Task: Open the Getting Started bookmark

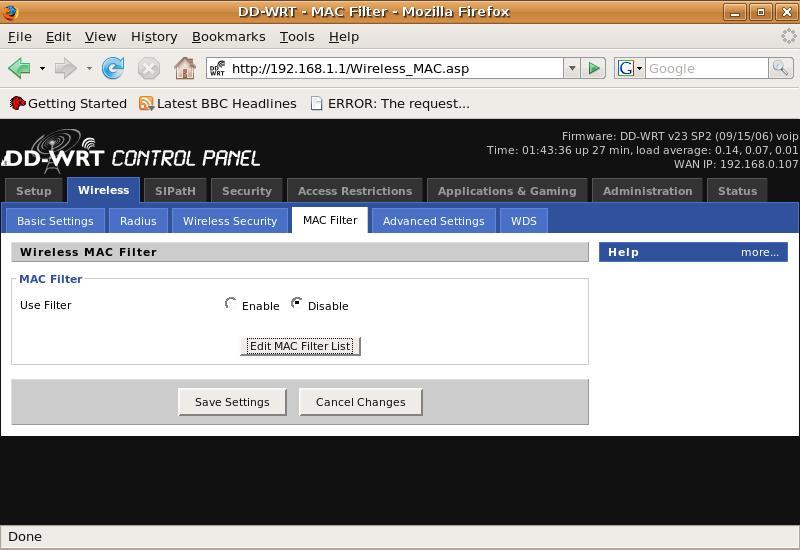Action: point(68,104)
